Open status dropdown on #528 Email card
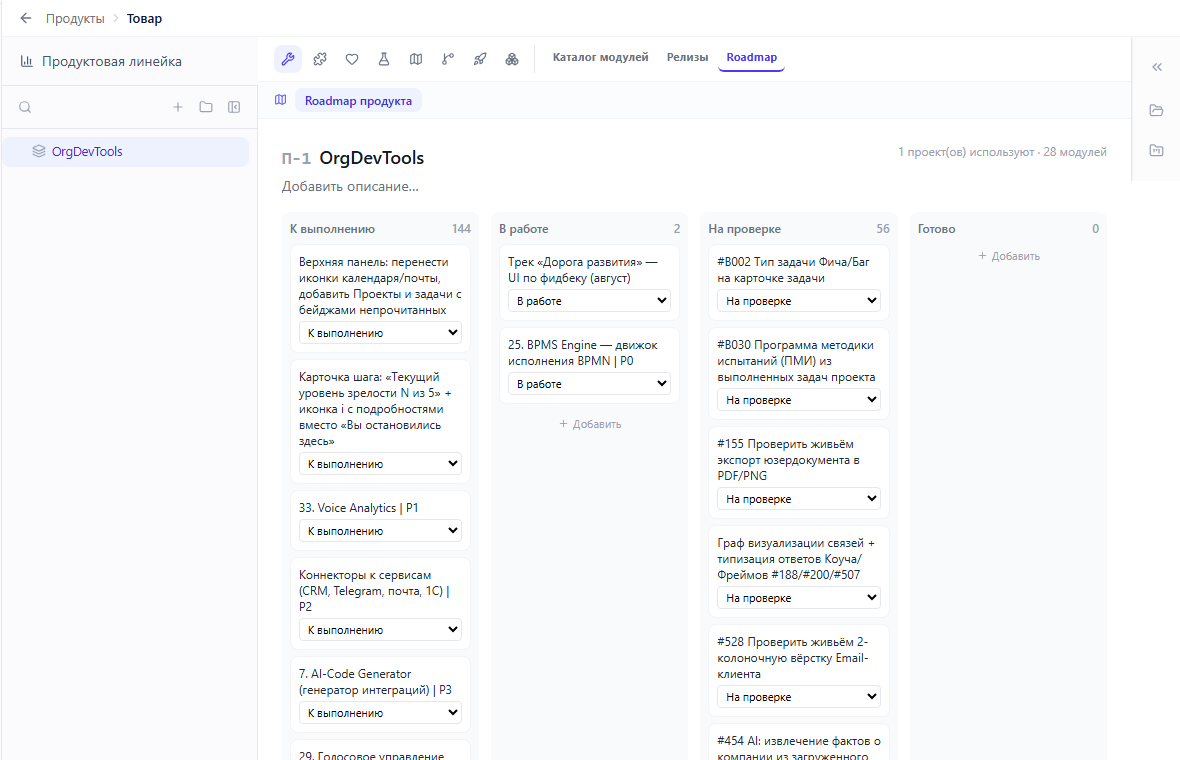Viewport: 1180px width, 760px height. 798,697
